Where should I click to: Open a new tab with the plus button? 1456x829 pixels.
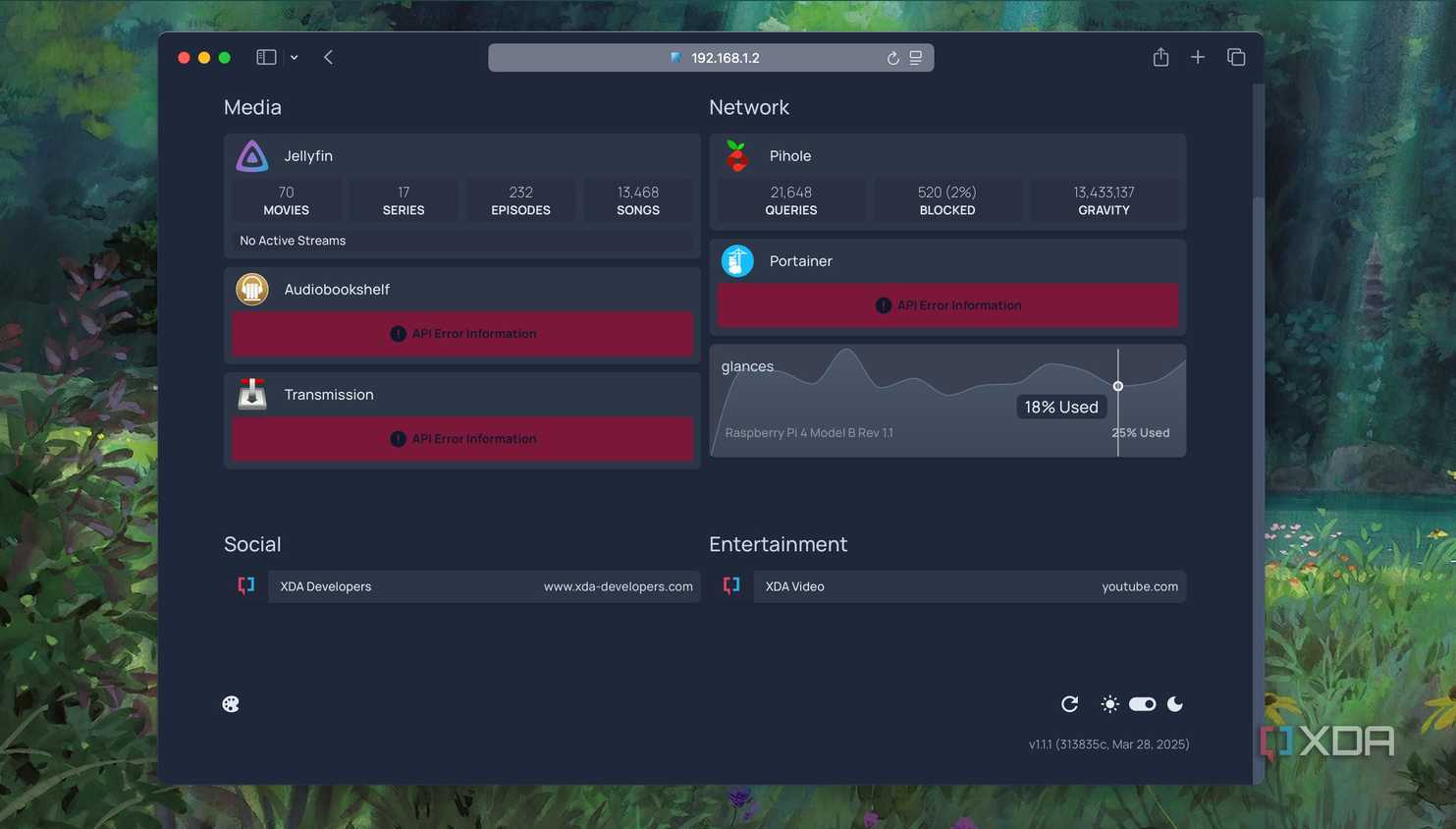coord(1198,57)
